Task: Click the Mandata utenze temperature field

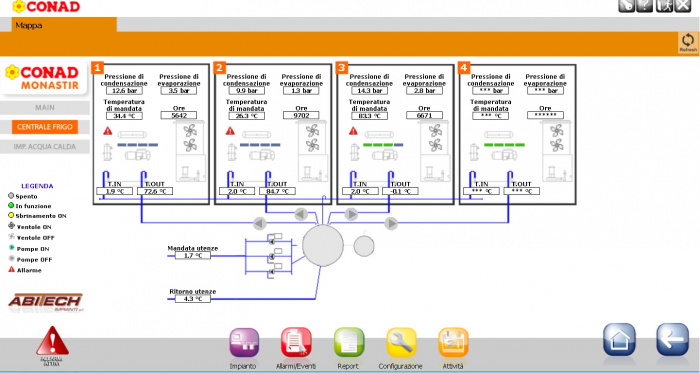Action: tap(192, 256)
